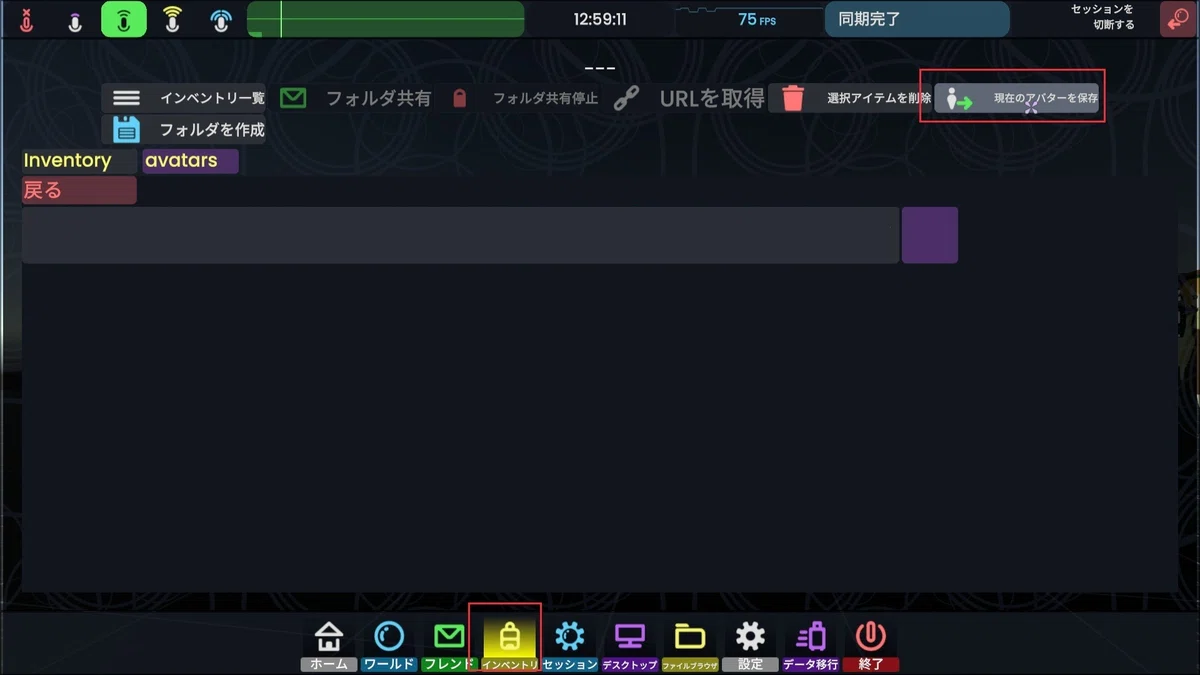
Task: Click the red trash can delete icon
Action: coord(793,98)
